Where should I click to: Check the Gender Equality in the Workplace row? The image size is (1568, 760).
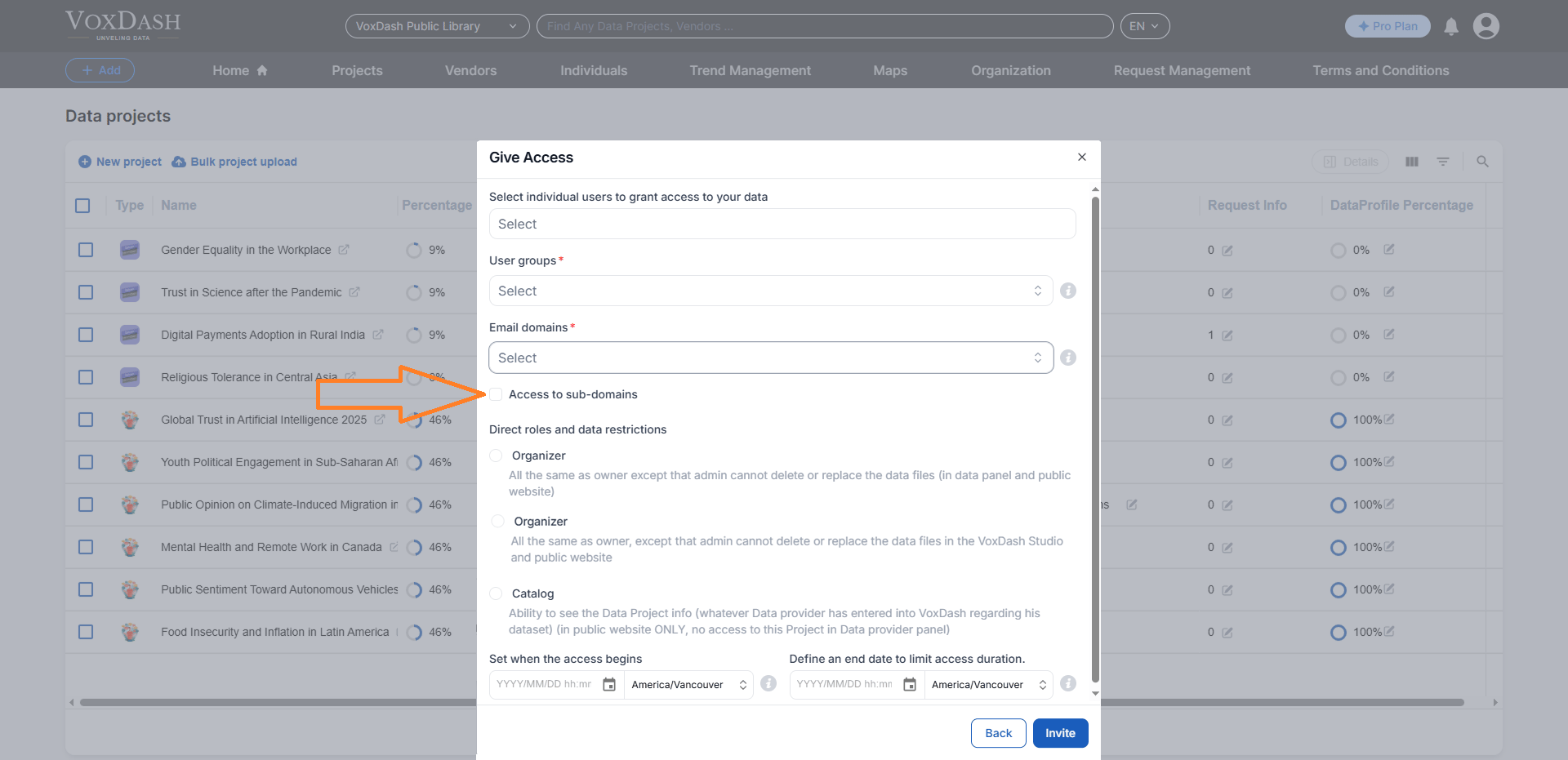[x=86, y=250]
